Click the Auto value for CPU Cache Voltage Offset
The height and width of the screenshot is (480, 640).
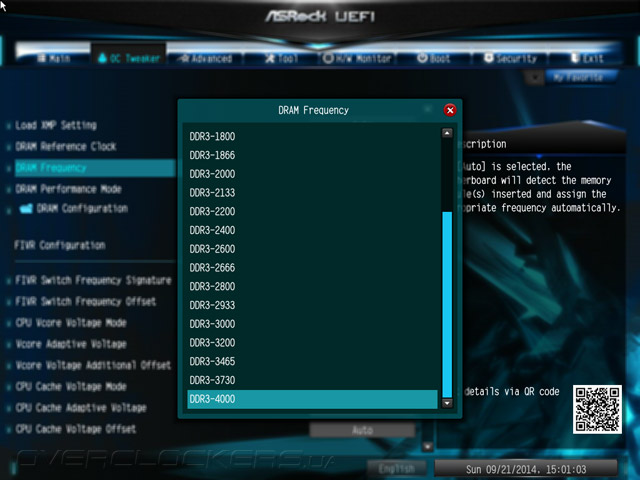[x=362, y=430]
